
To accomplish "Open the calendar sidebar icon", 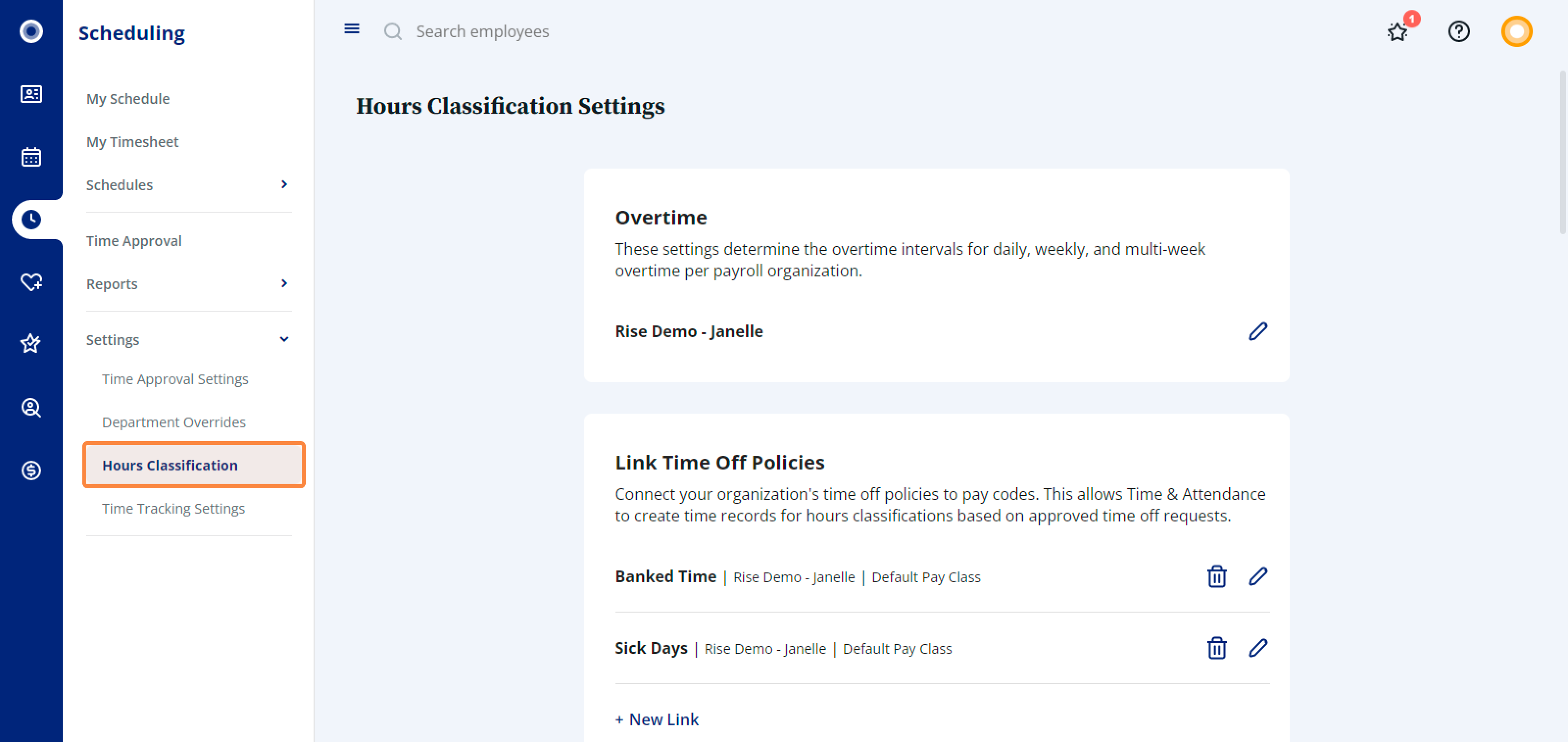I will 31,156.
